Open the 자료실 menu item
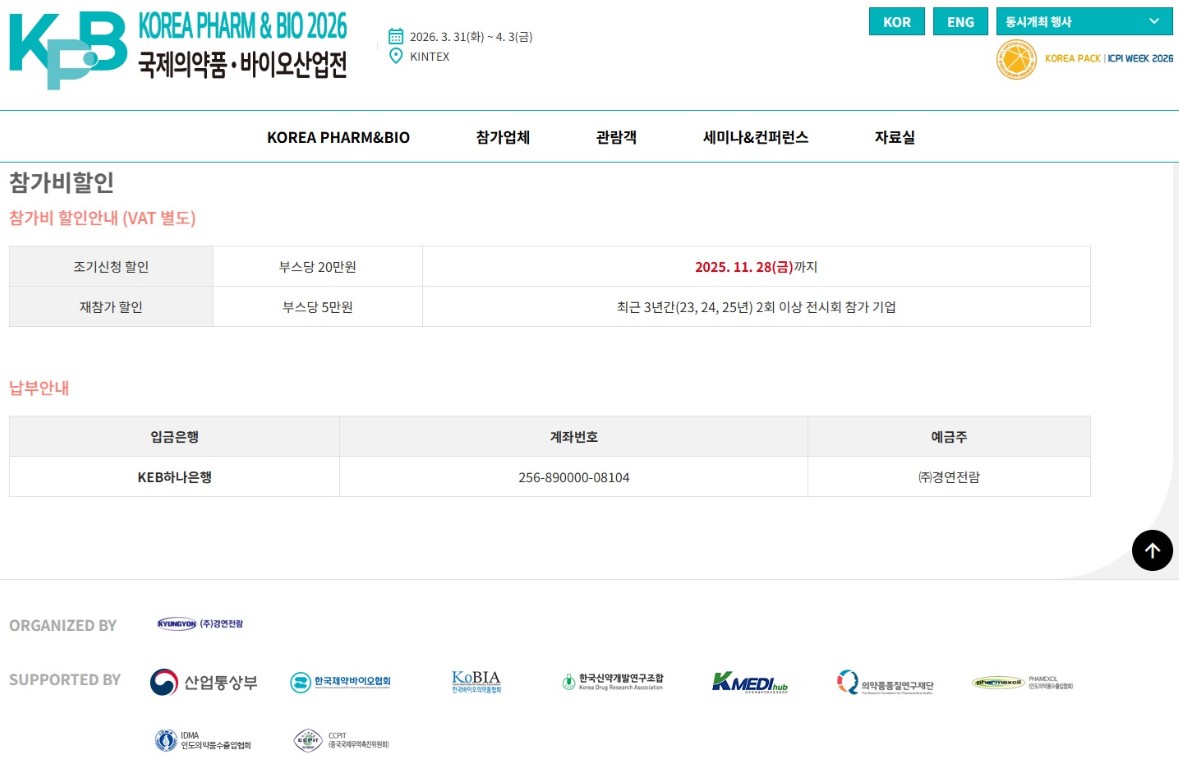The image size is (1179, 757). [x=894, y=137]
